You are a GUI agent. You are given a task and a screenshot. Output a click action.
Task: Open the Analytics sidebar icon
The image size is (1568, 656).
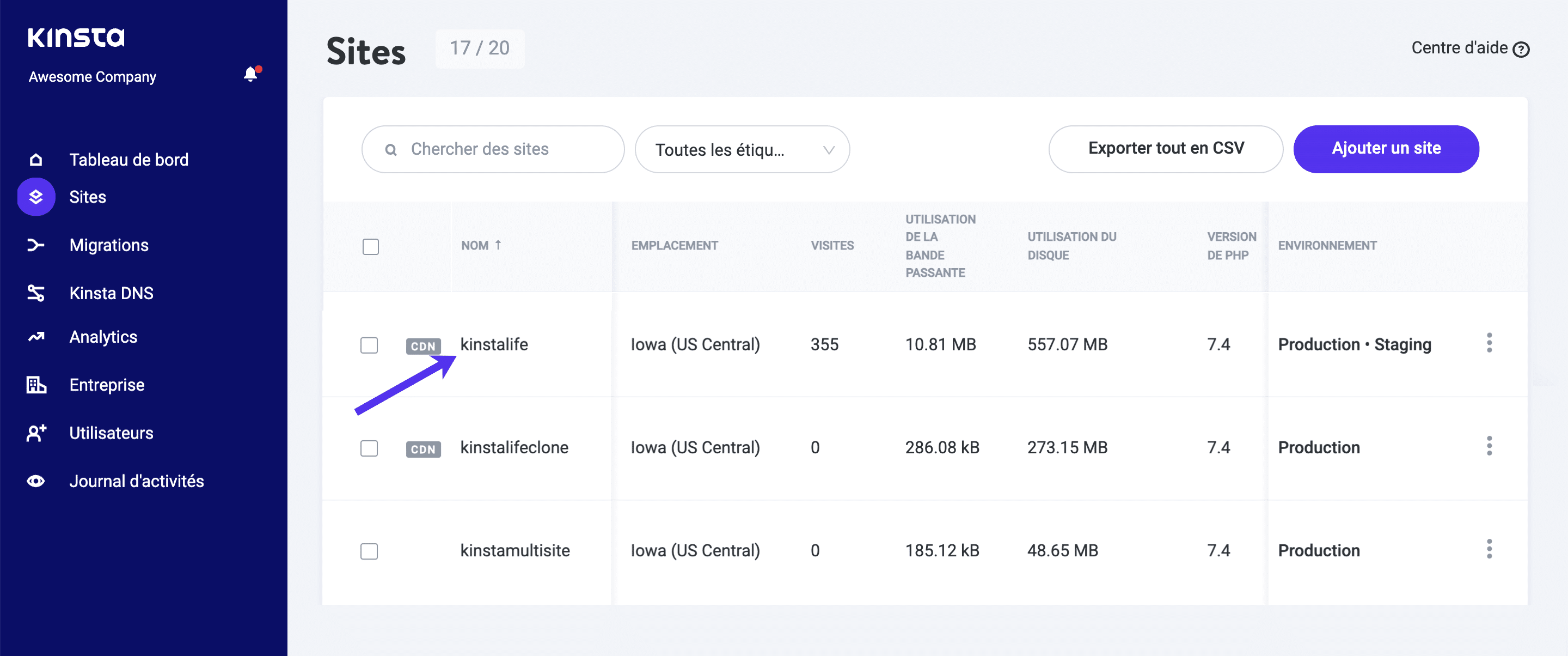point(36,336)
